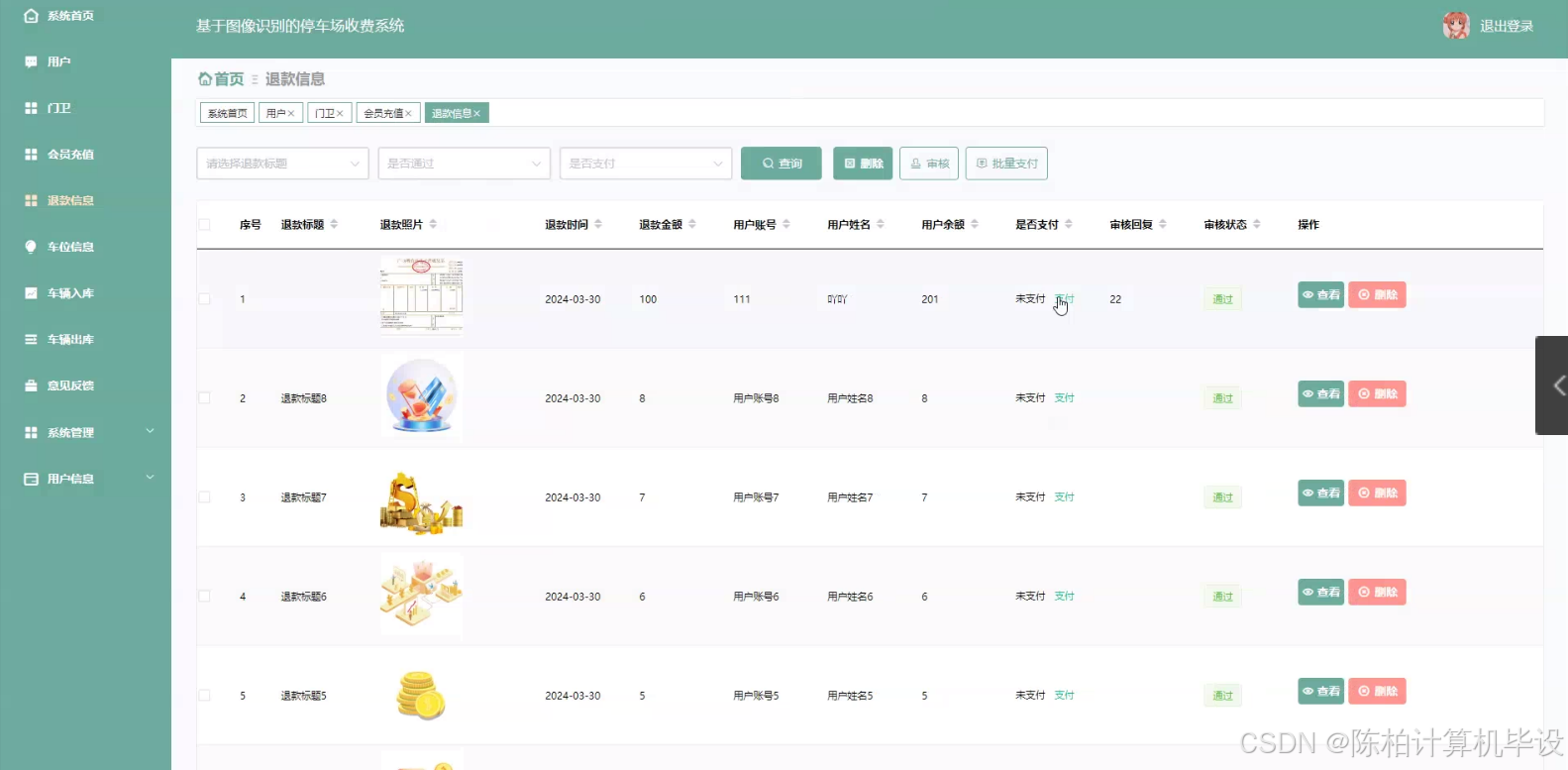Viewport: 1568px width, 770px height.
Task: Expand the 系统管理 sidebar menu
Action: [x=151, y=431]
